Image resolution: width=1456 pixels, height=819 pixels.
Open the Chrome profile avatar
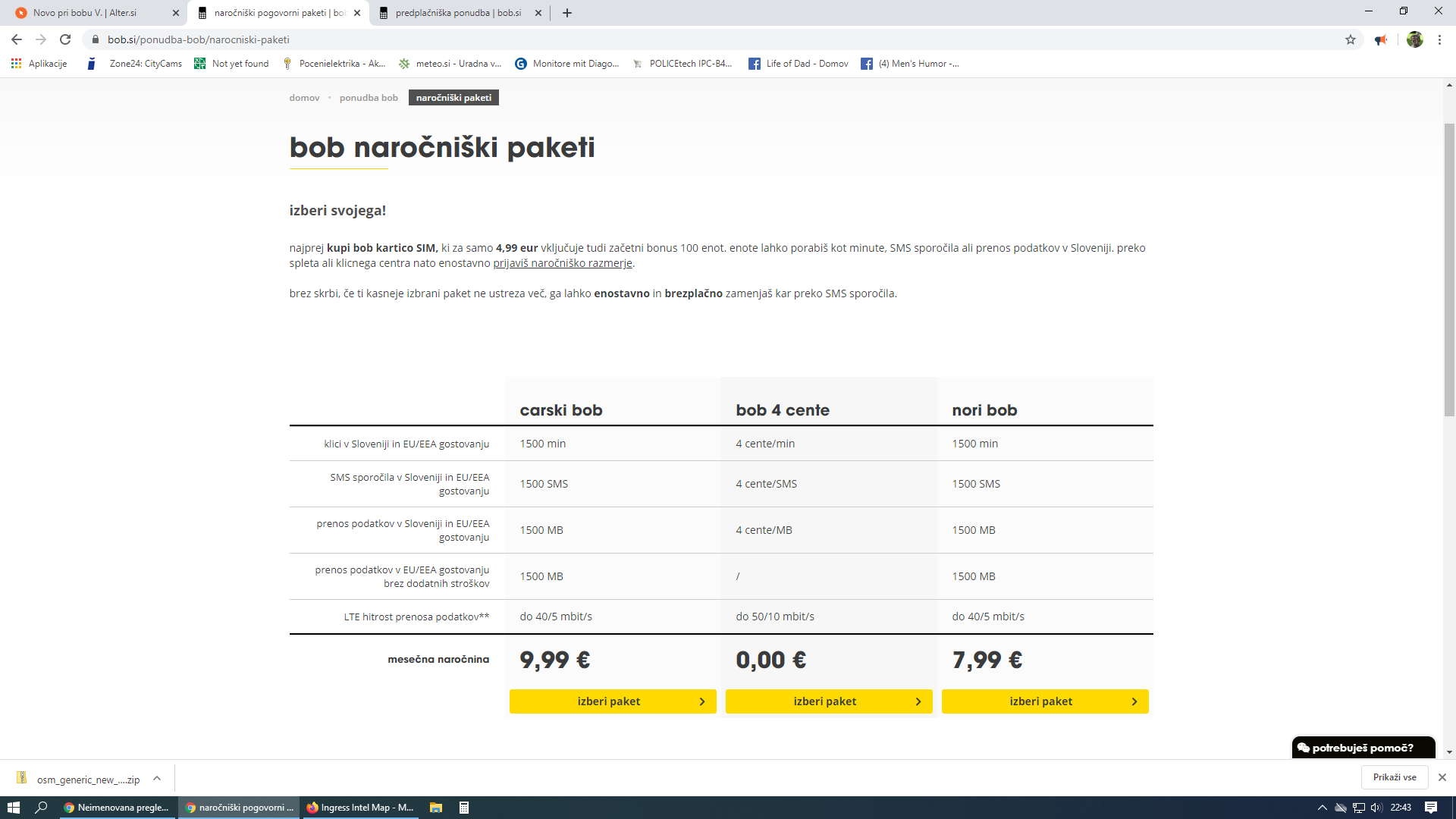click(1415, 39)
